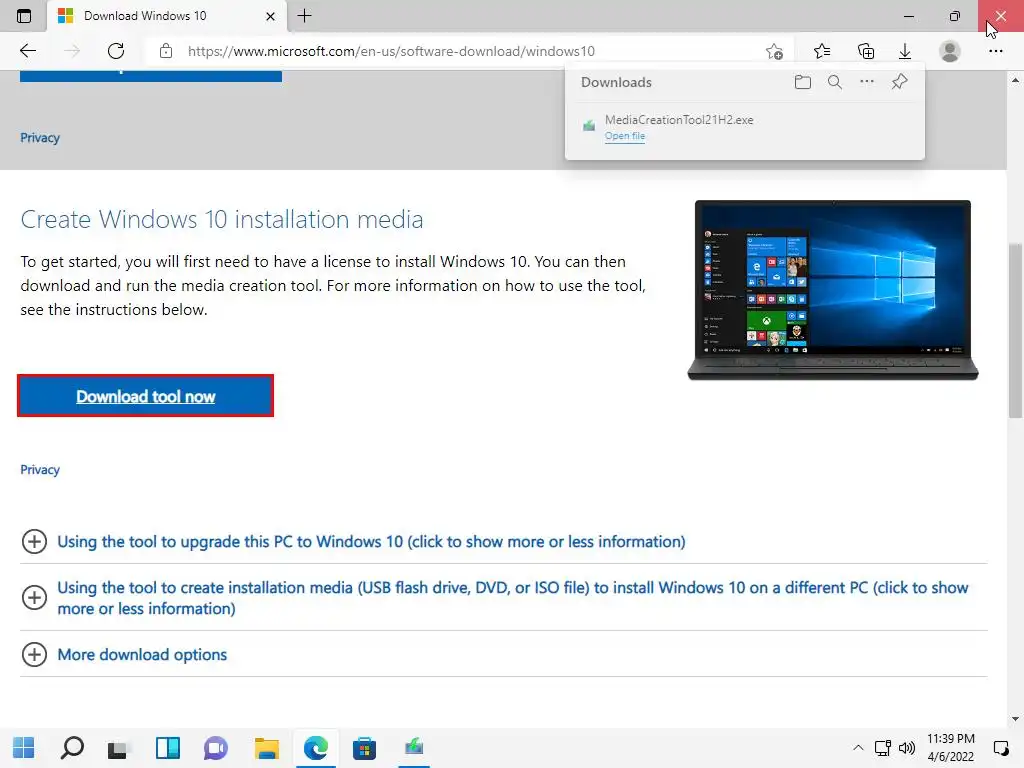
Task: Toggle the Downloads toolbar button
Action: (905, 51)
